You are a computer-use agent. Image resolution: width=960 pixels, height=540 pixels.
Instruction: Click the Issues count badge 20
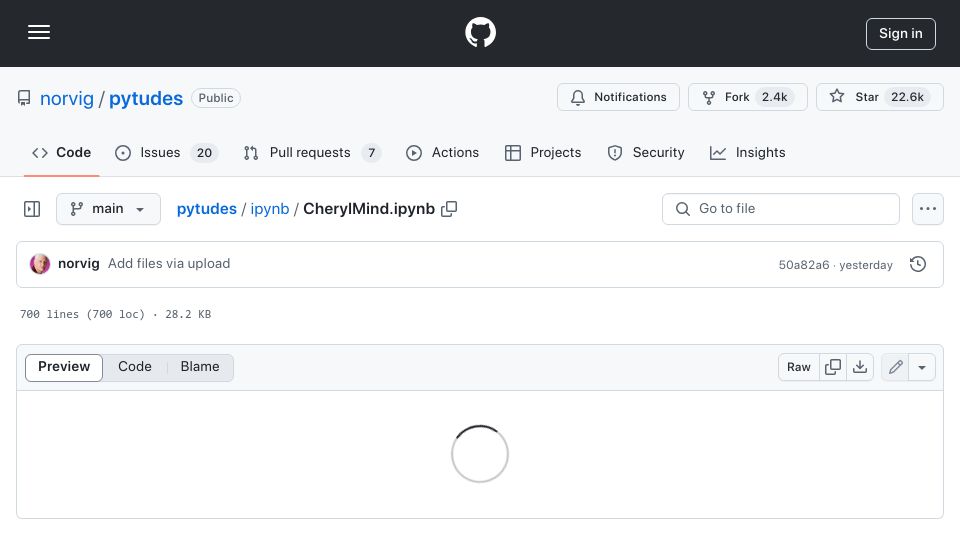click(x=204, y=153)
